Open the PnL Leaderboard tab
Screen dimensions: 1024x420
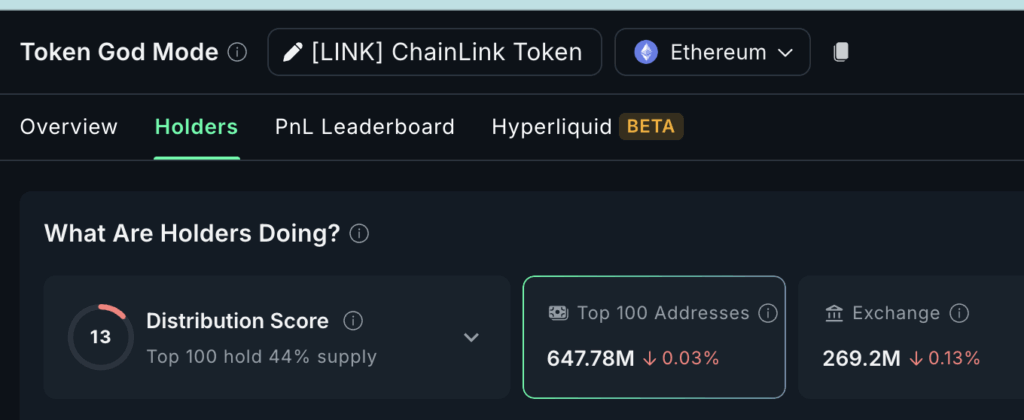(x=364, y=127)
